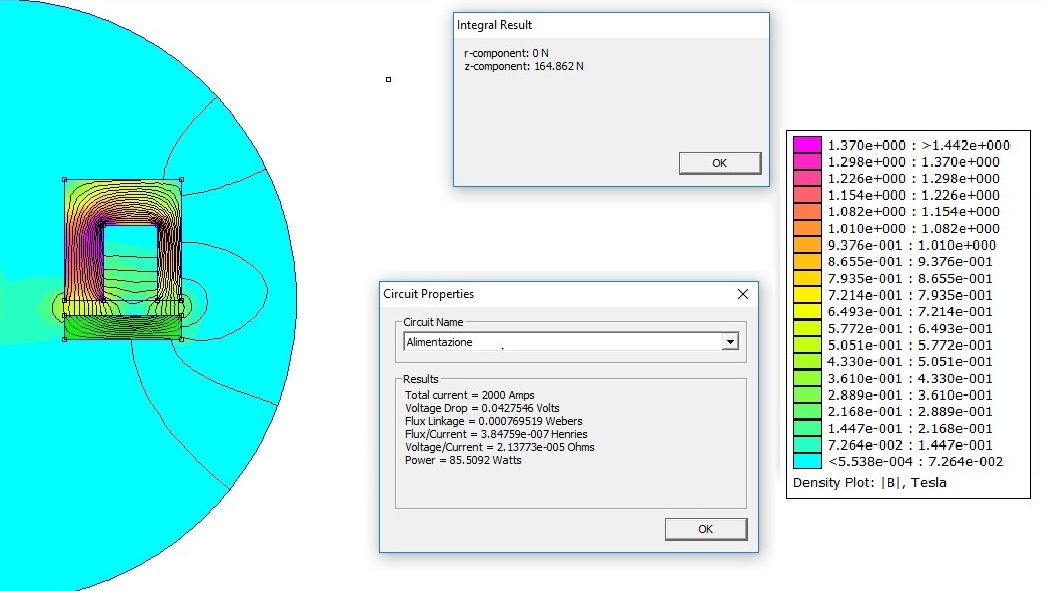Click OK in the Circuit Properties dialog
1045x591 pixels.
[x=706, y=529]
